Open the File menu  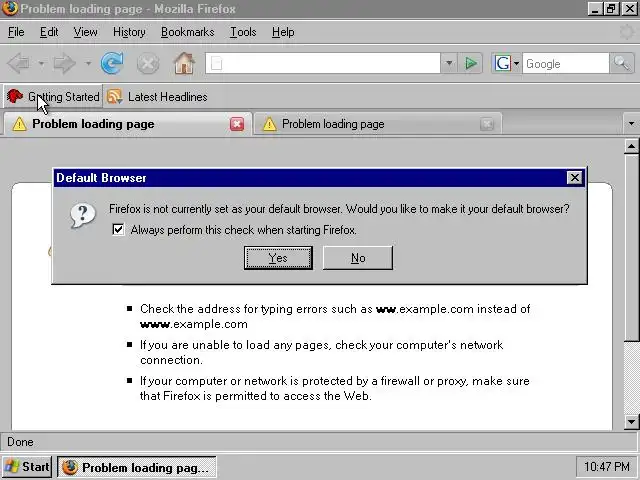coord(16,32)
